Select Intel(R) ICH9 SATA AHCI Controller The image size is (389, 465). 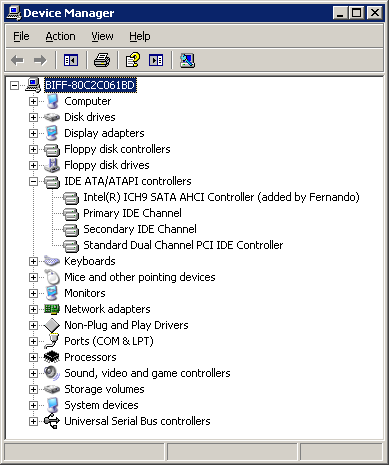click(x=221, y=197)
